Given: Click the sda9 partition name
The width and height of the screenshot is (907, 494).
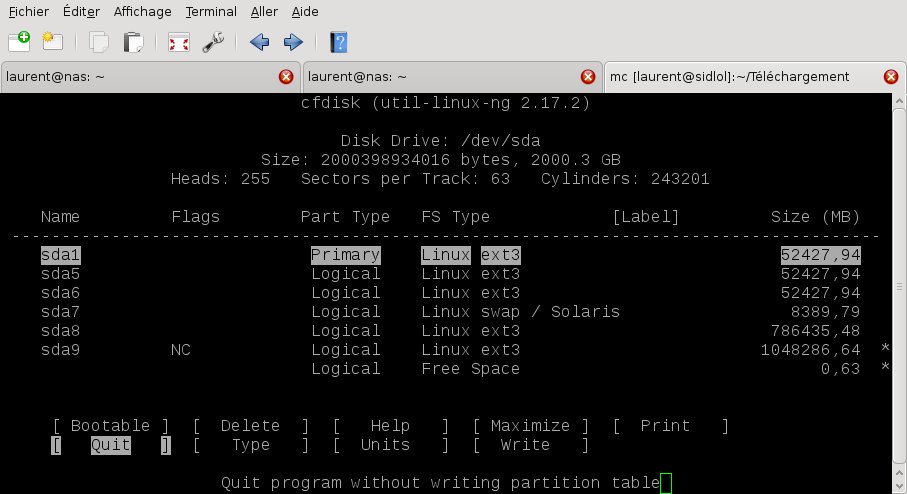Looking at the screenshot, I should tap(61, 350).
